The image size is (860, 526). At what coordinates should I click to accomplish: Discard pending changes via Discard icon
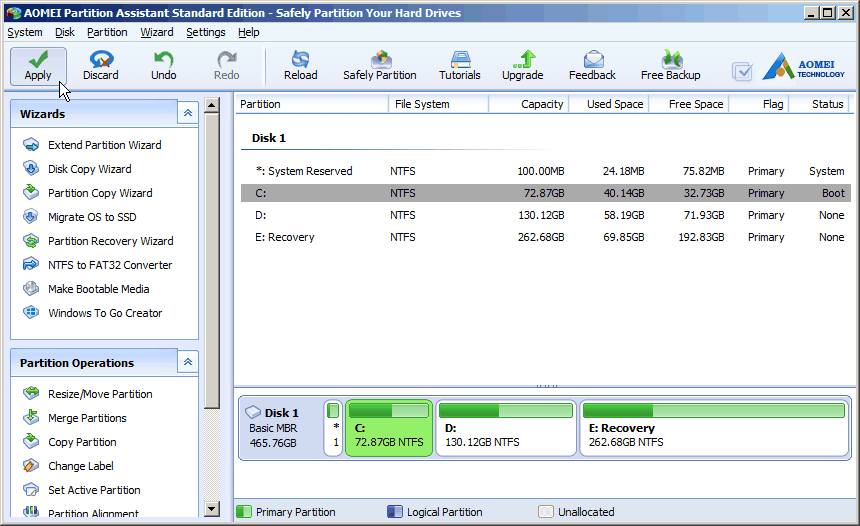click(101, 66)
